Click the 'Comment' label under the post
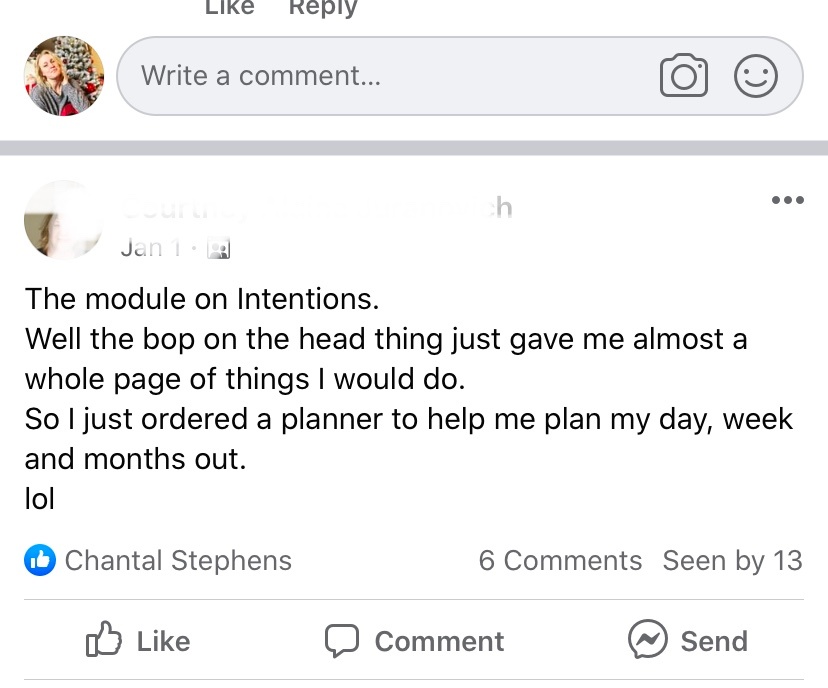Image resolution: width=828 pixels, height=688 pixels. pyautogui.click(x=439, y=641)
